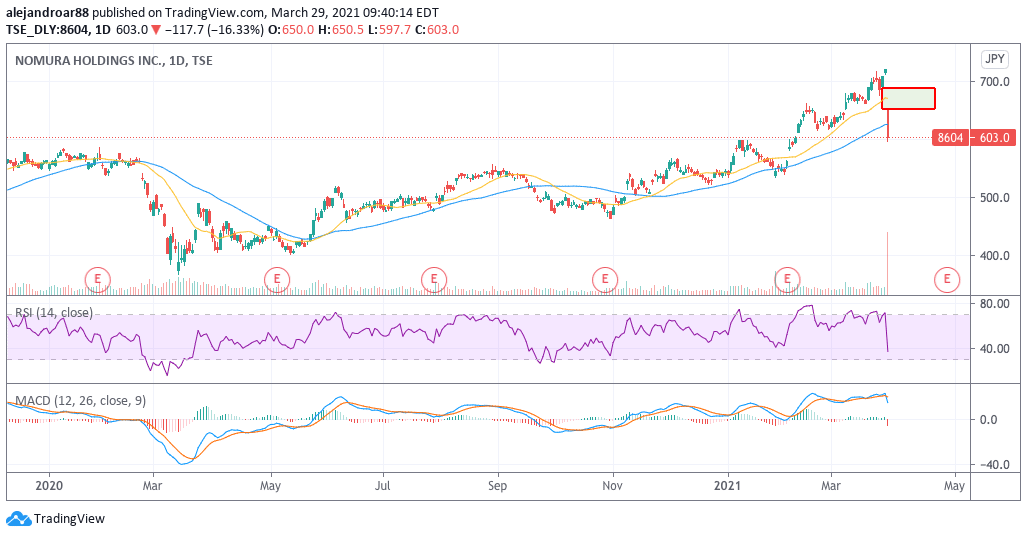Click the earnings marker near May 2020

(277, 280)
